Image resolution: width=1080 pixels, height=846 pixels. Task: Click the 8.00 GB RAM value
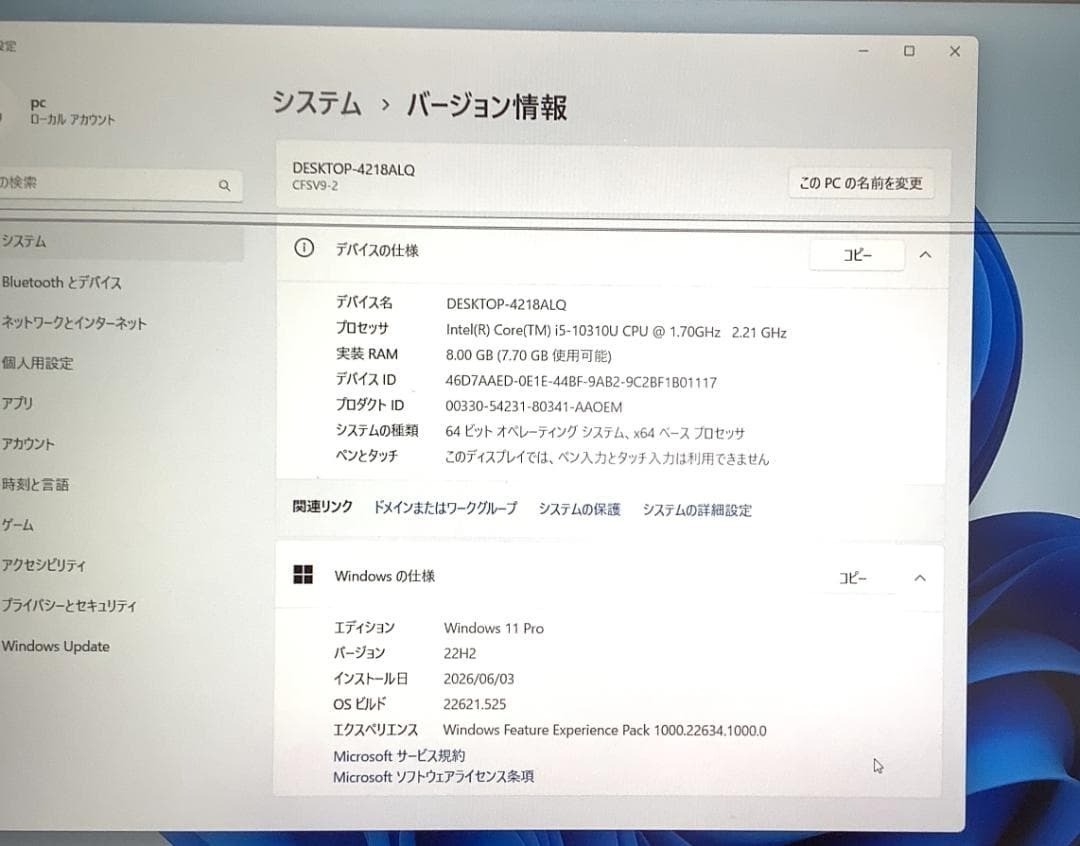point(528,355)
